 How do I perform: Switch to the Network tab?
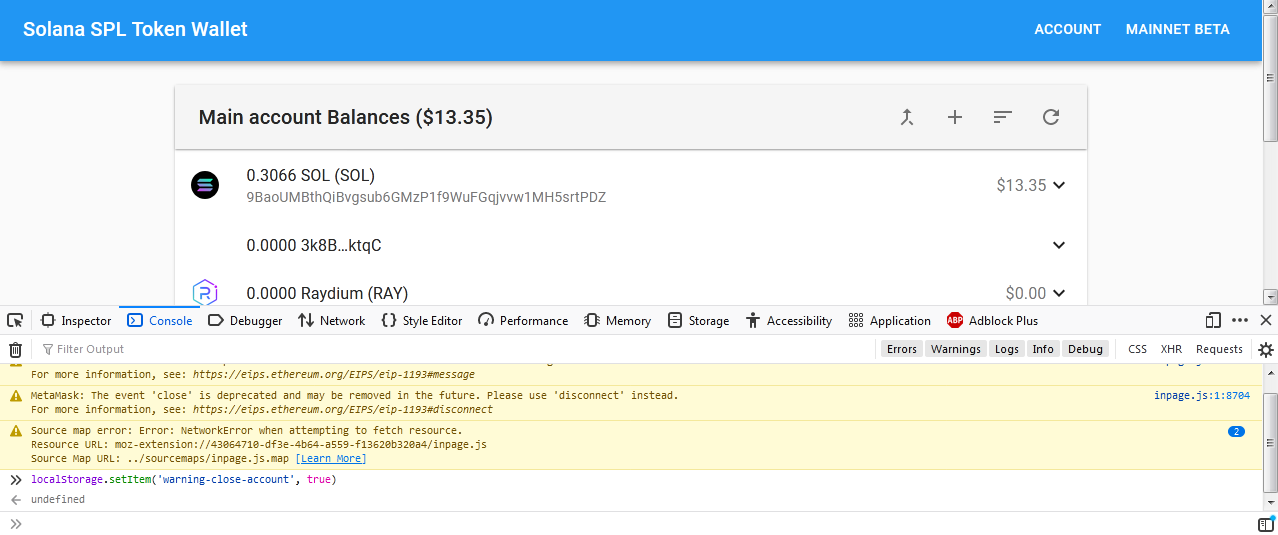332,321
